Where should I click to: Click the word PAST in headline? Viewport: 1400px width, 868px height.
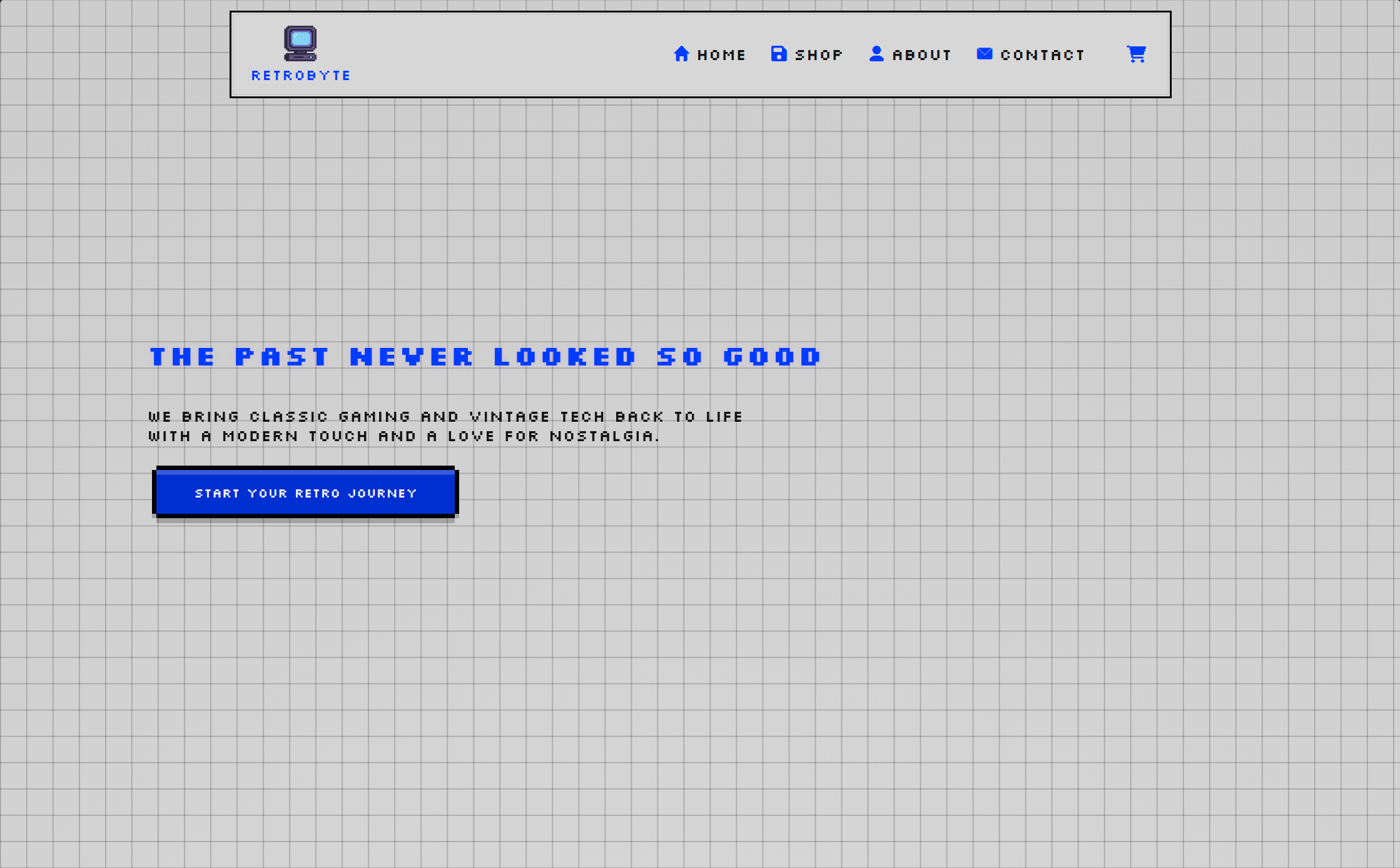point(282,357)
